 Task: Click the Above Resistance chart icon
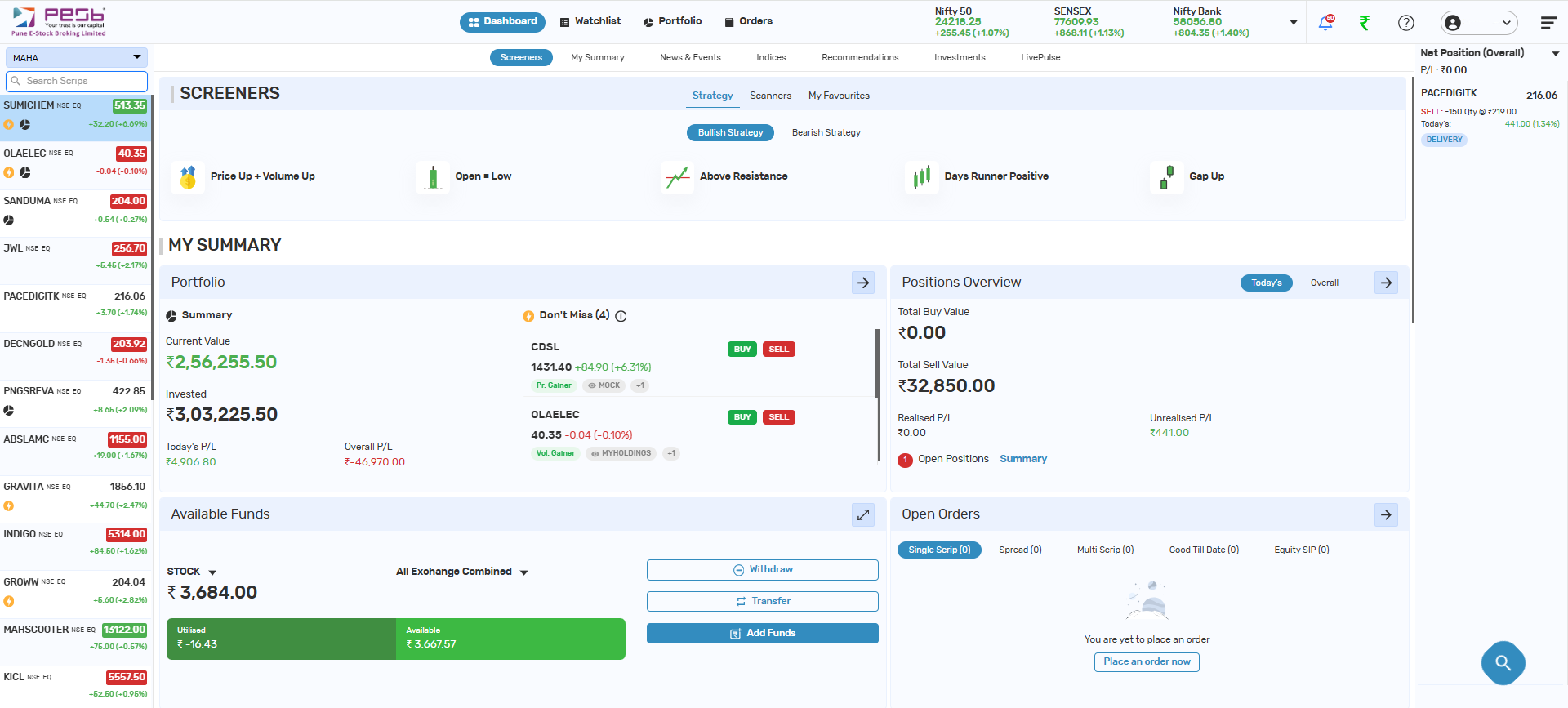pyautogui.click(x=677, y=176)
